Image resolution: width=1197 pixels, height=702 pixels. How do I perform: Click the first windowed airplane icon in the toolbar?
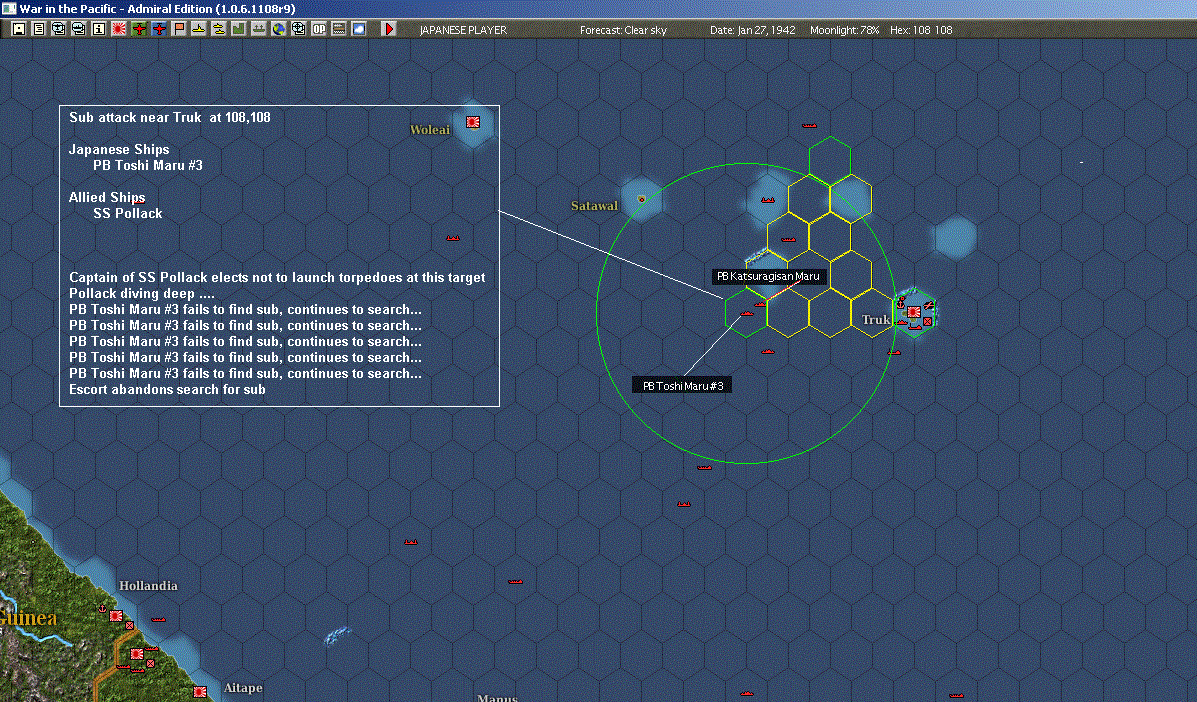(x=59, y=29)
